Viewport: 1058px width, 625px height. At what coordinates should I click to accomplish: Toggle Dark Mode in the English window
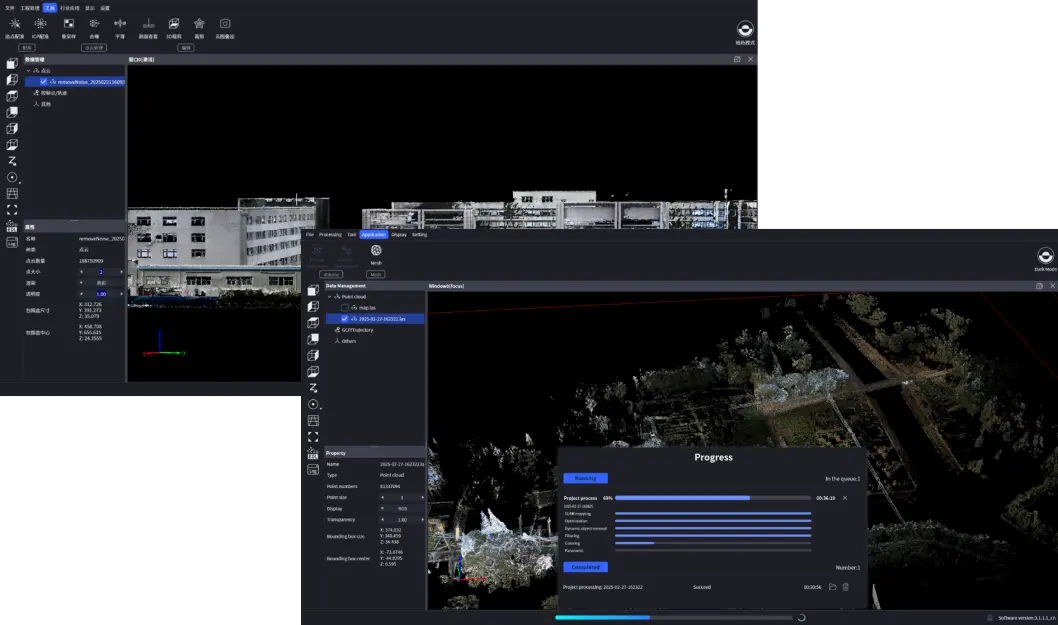pyautogui.click(x=1045, y=256)
